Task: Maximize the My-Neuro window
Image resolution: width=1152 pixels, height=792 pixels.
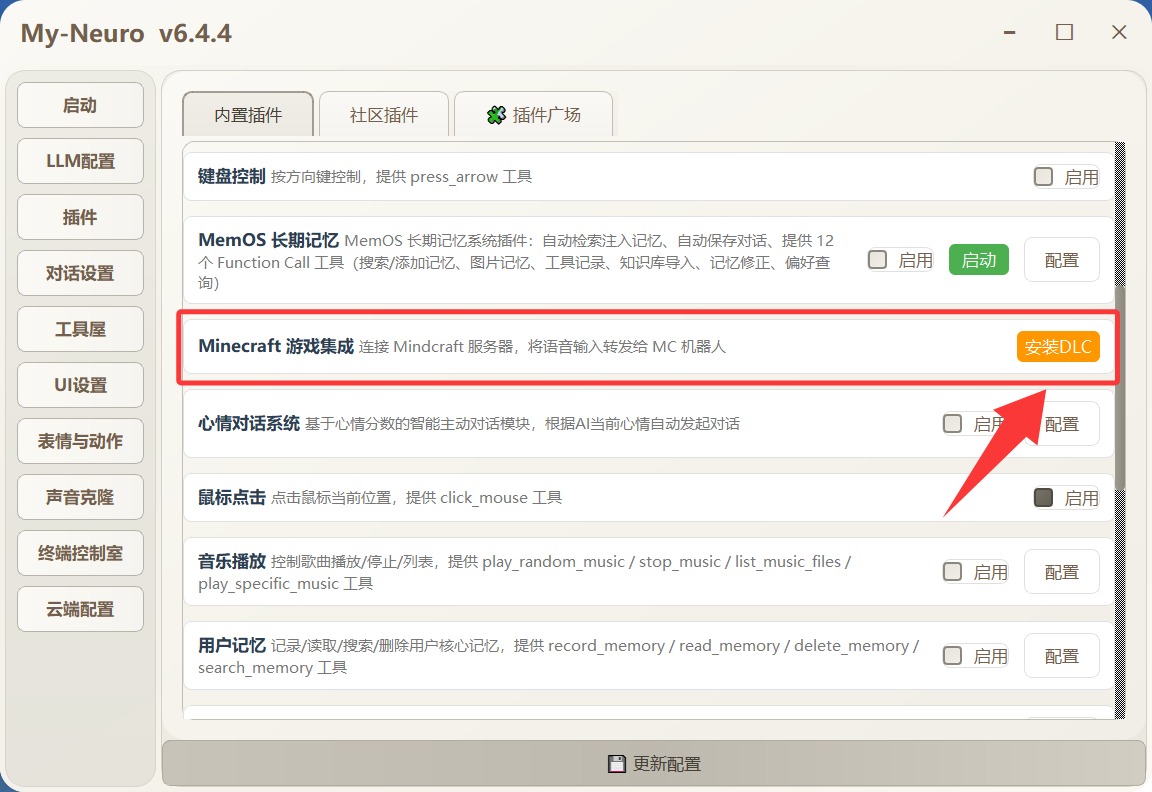Action: click(x=1064, y=32)
